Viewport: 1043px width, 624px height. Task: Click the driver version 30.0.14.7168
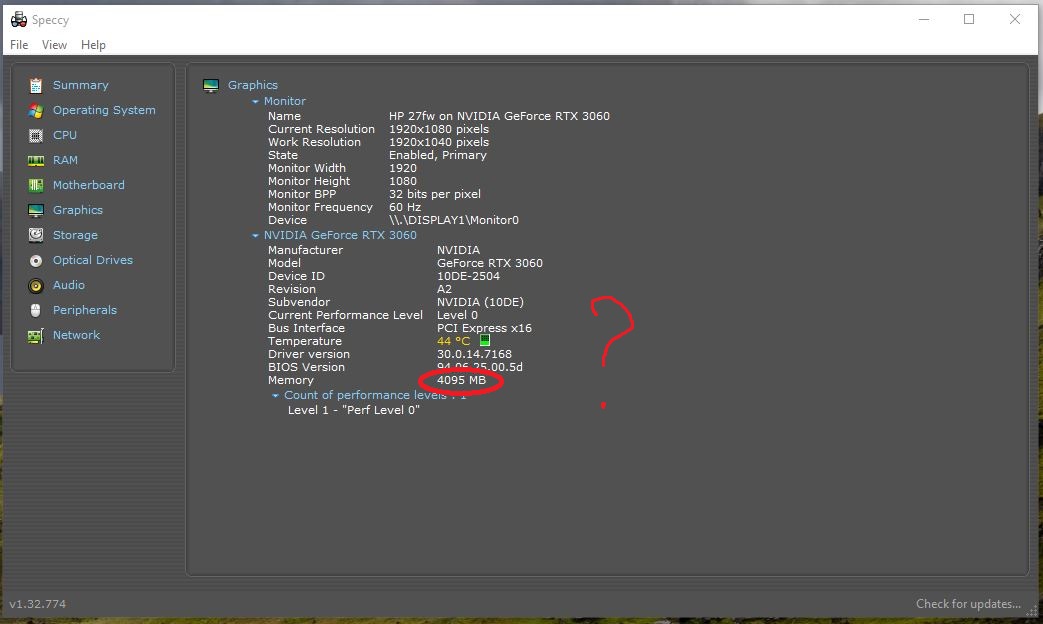tap(474, 354)
